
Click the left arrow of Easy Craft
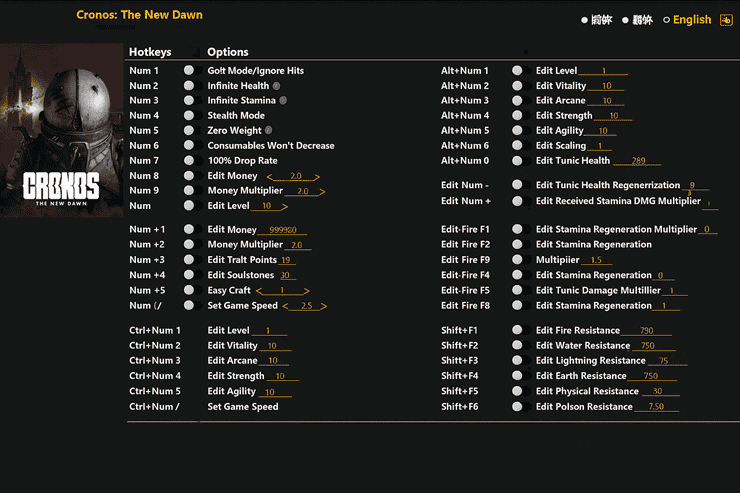(259, 291)
